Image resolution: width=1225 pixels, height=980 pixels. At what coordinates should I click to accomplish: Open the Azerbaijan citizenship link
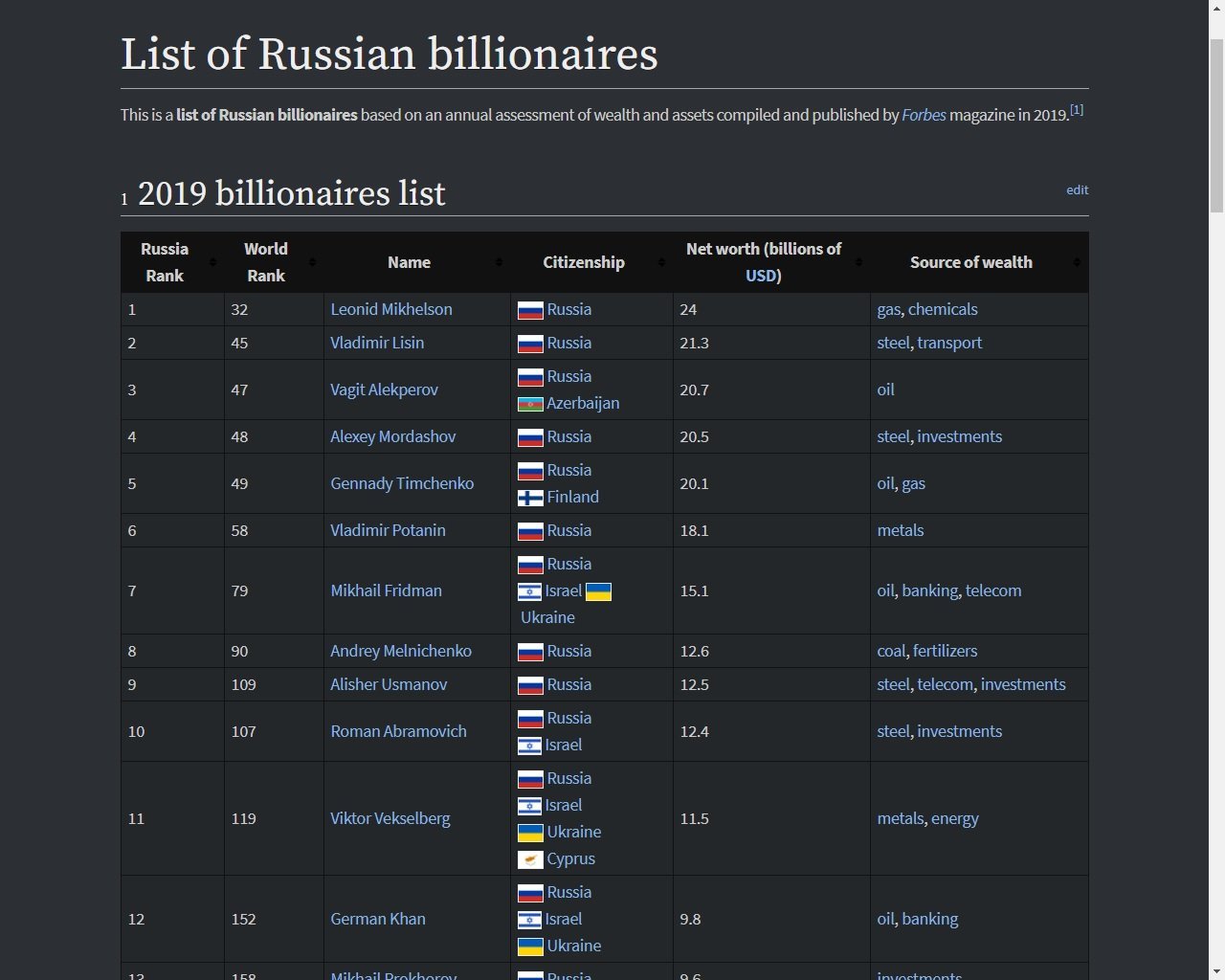point(583,403)
